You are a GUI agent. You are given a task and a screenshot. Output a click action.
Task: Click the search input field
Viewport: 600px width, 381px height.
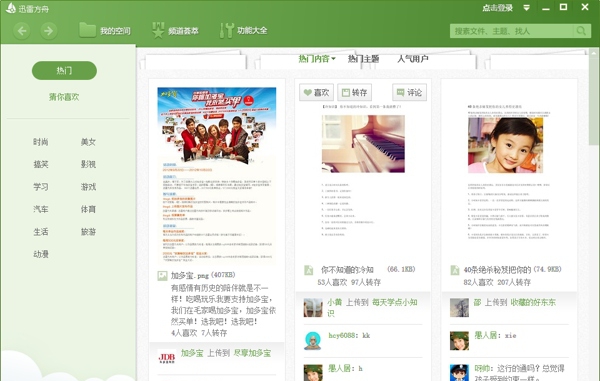pyautogui.click(x=512, y=31)
